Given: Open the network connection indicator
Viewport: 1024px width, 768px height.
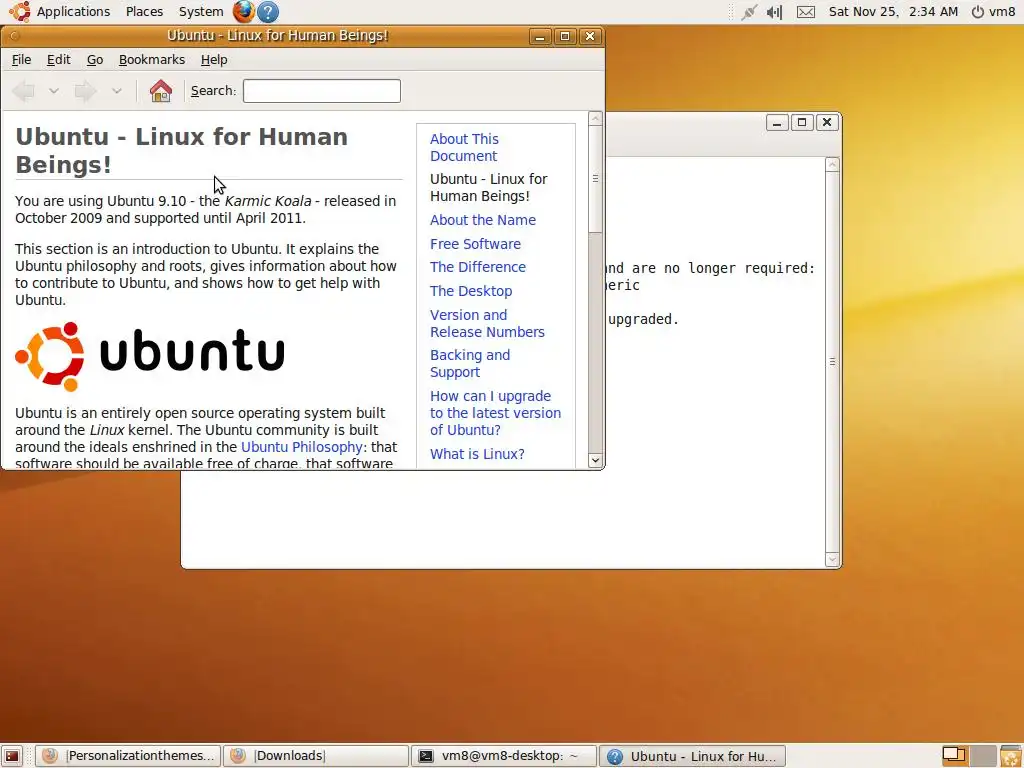Looking at the screenshot, I should click(748, 12).
